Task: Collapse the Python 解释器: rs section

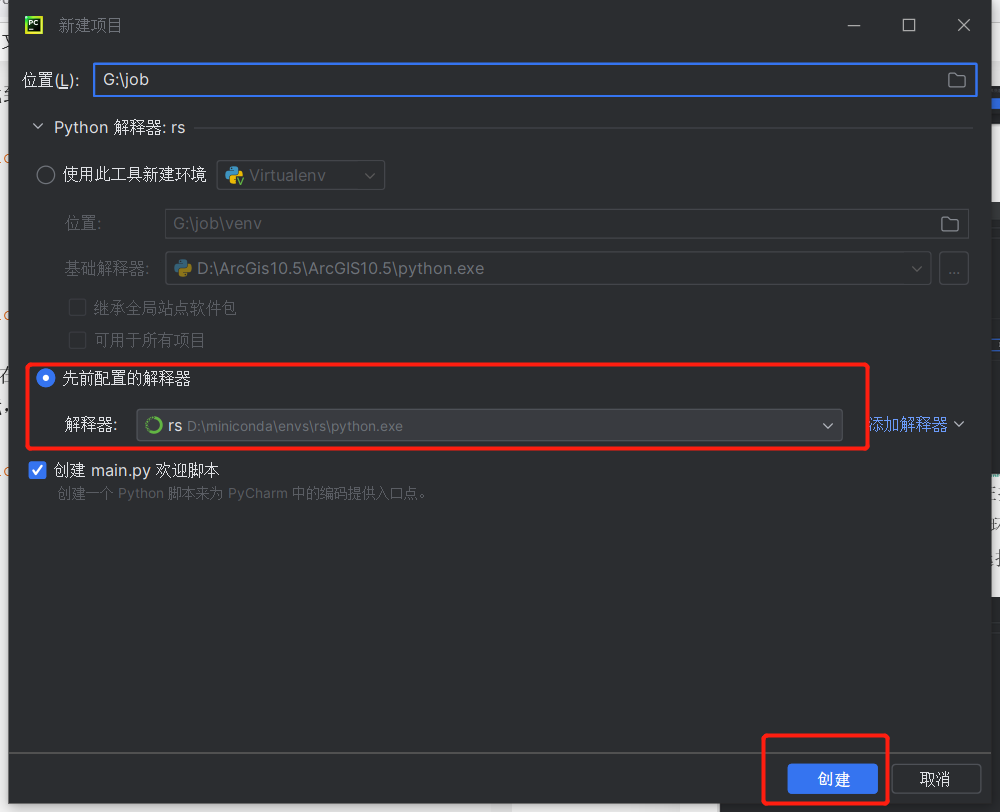Action: 38,127
